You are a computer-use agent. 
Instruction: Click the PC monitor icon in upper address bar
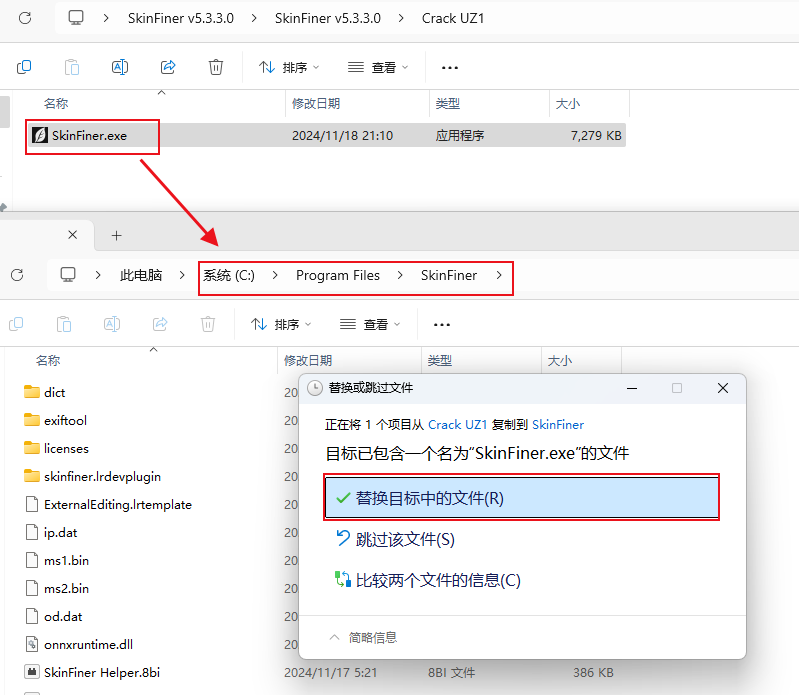point(76,18)
